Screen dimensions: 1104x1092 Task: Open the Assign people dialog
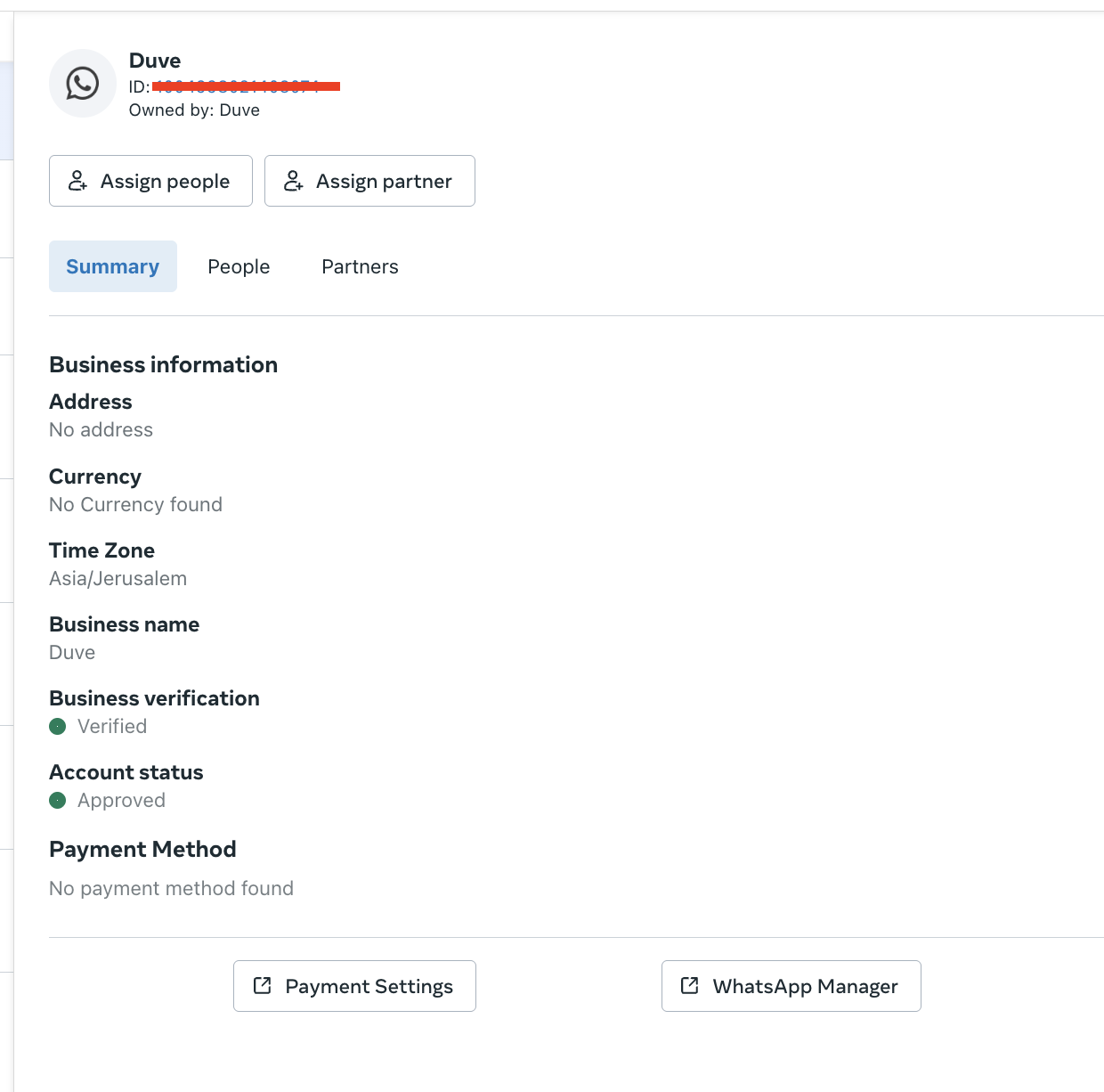point(150,181)
